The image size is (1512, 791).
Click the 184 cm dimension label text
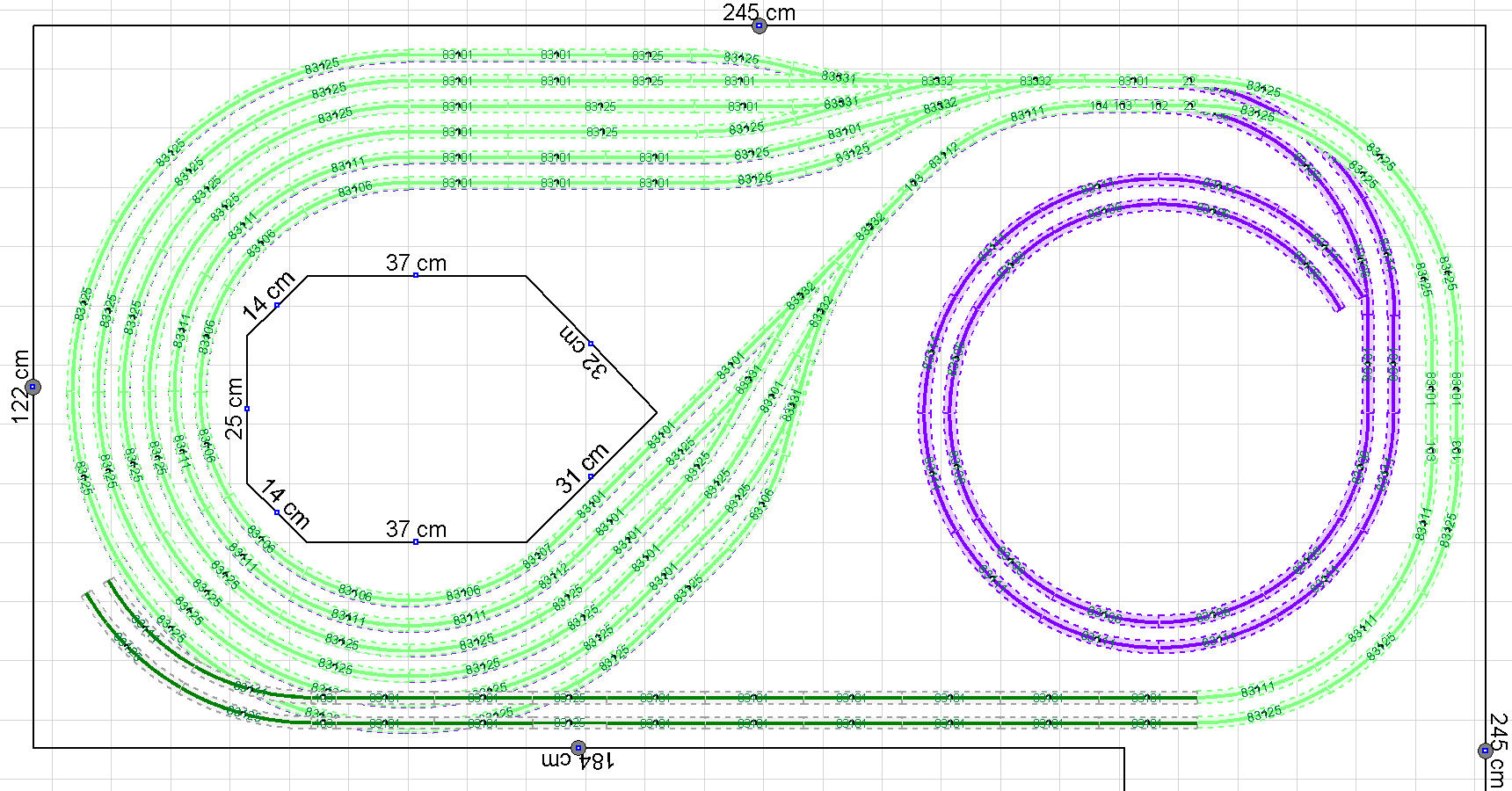pos(578,761)
